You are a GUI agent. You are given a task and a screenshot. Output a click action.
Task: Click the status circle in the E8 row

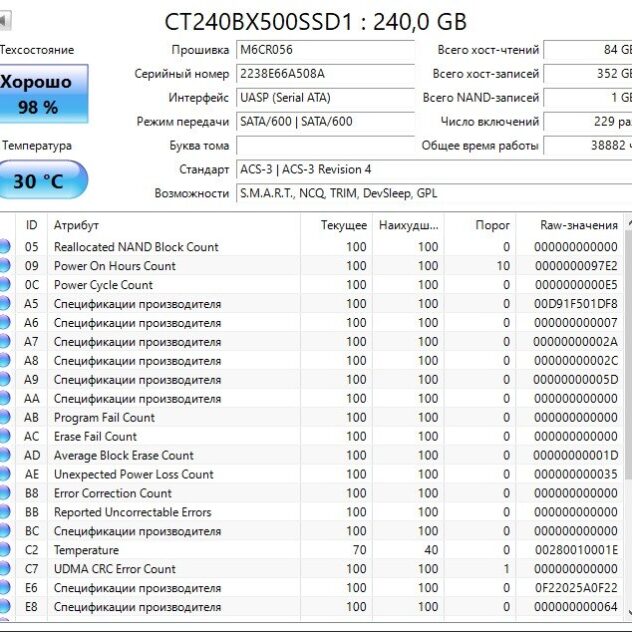[4, 606]
